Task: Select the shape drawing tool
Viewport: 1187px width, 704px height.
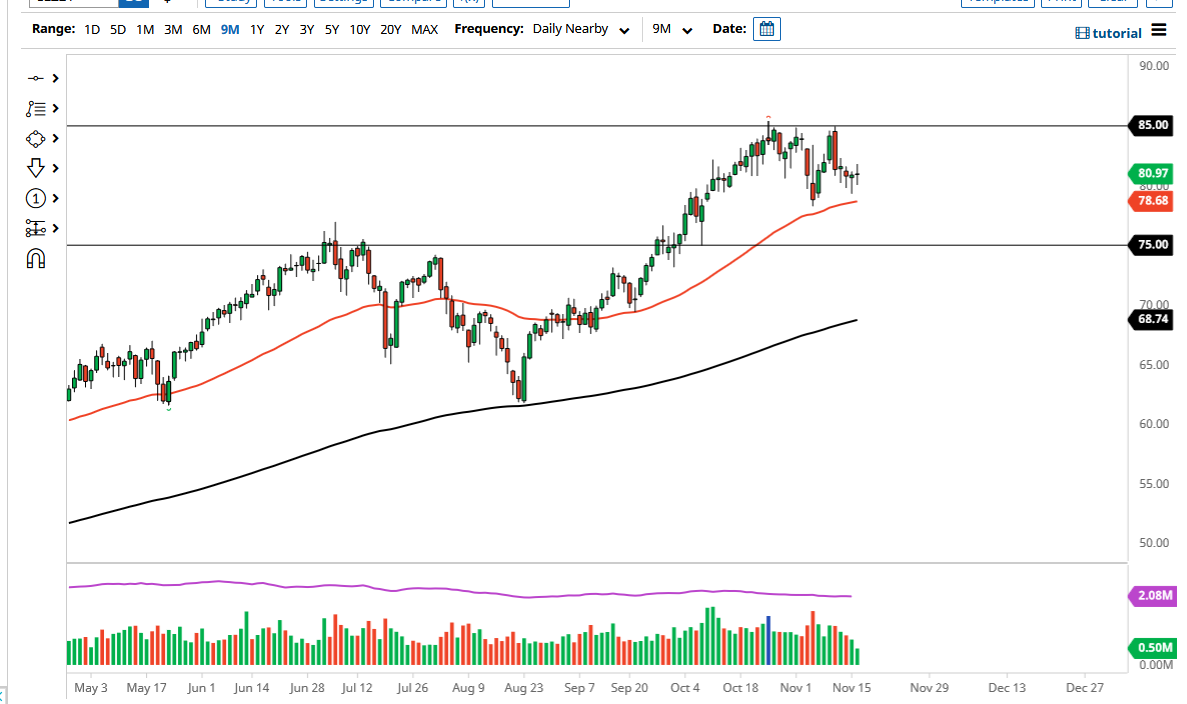Action: coord(34,139)
